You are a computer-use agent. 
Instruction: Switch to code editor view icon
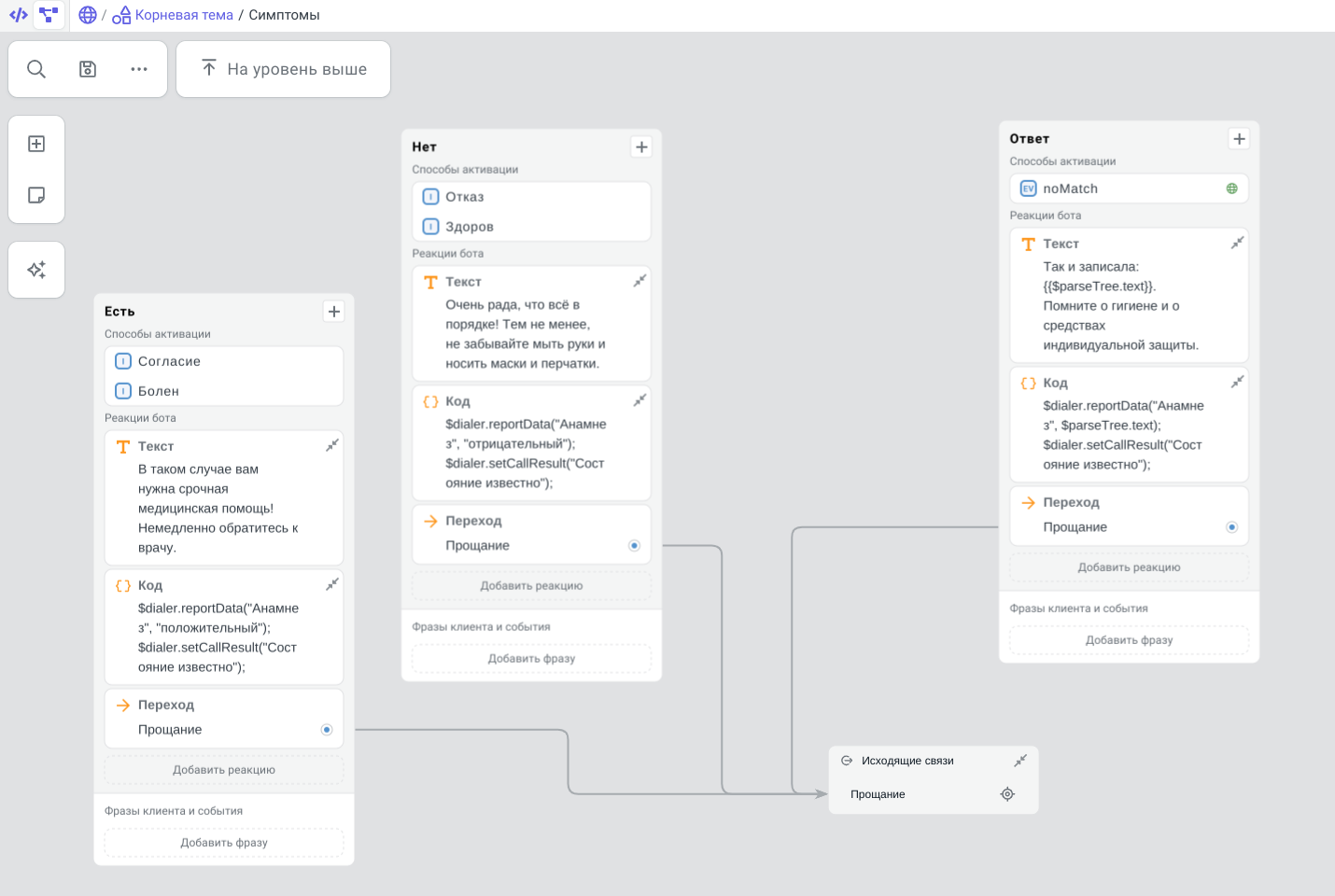18,15
